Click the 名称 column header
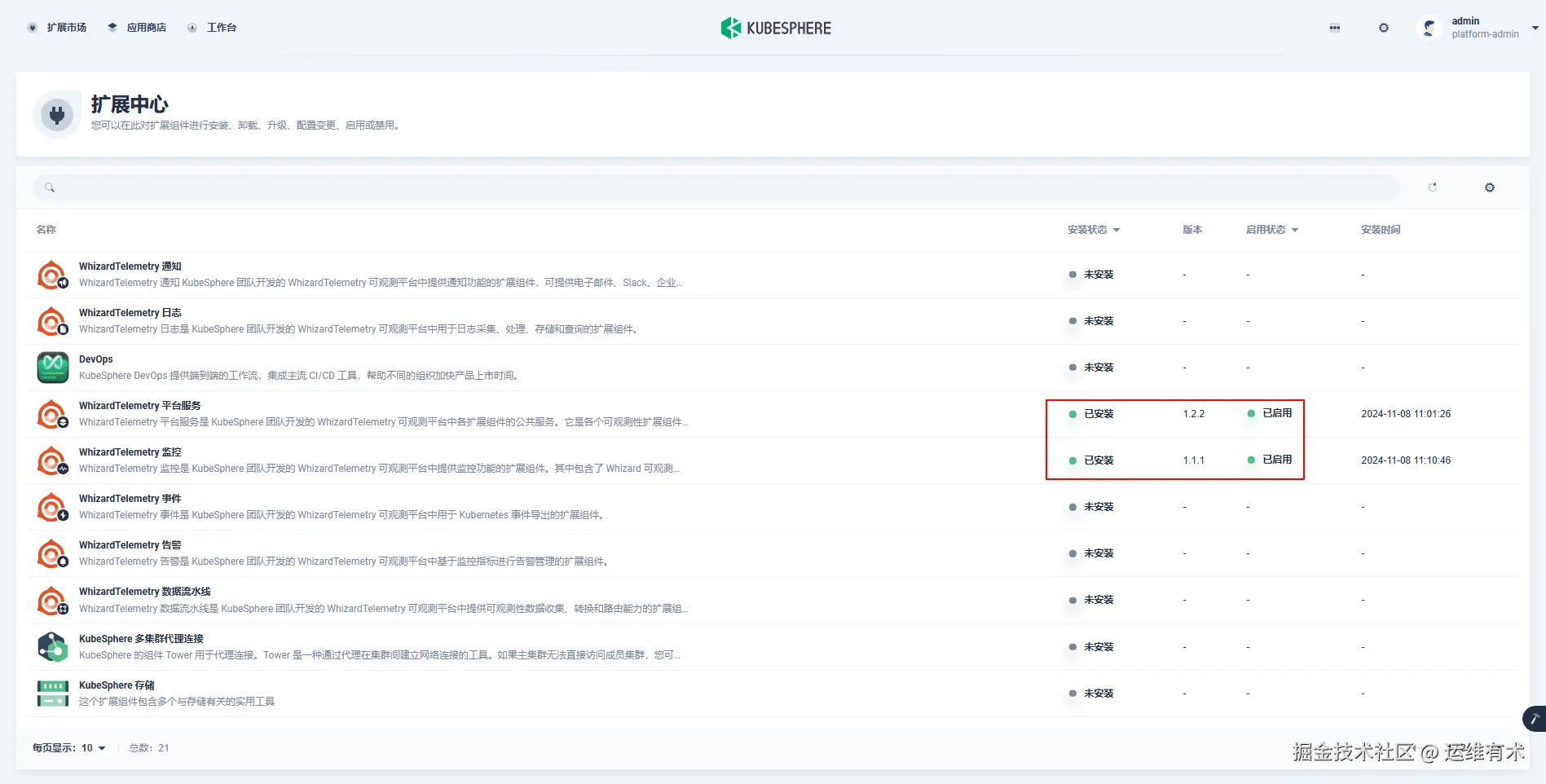The image size is (1546, 784). pyautogui.click(x=46, y=230)
